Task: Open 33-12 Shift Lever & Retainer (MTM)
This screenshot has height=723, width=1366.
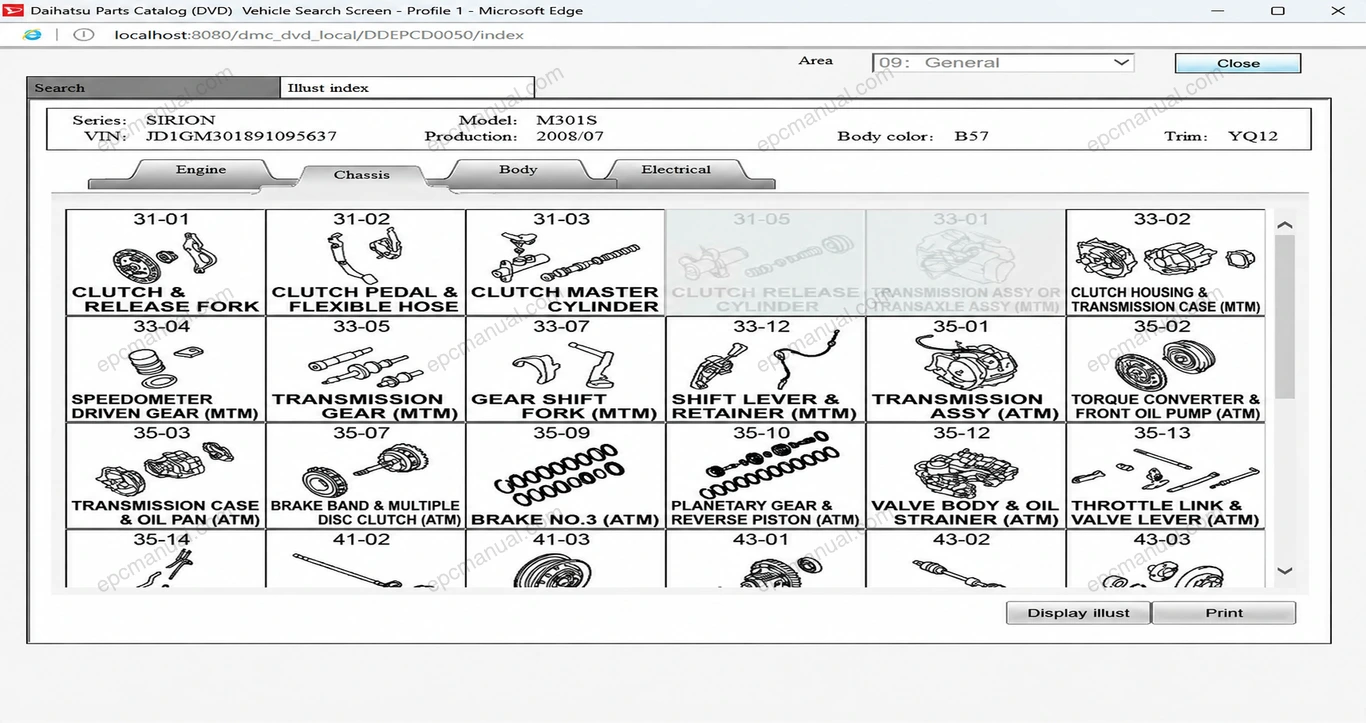Action: point(766,370)
